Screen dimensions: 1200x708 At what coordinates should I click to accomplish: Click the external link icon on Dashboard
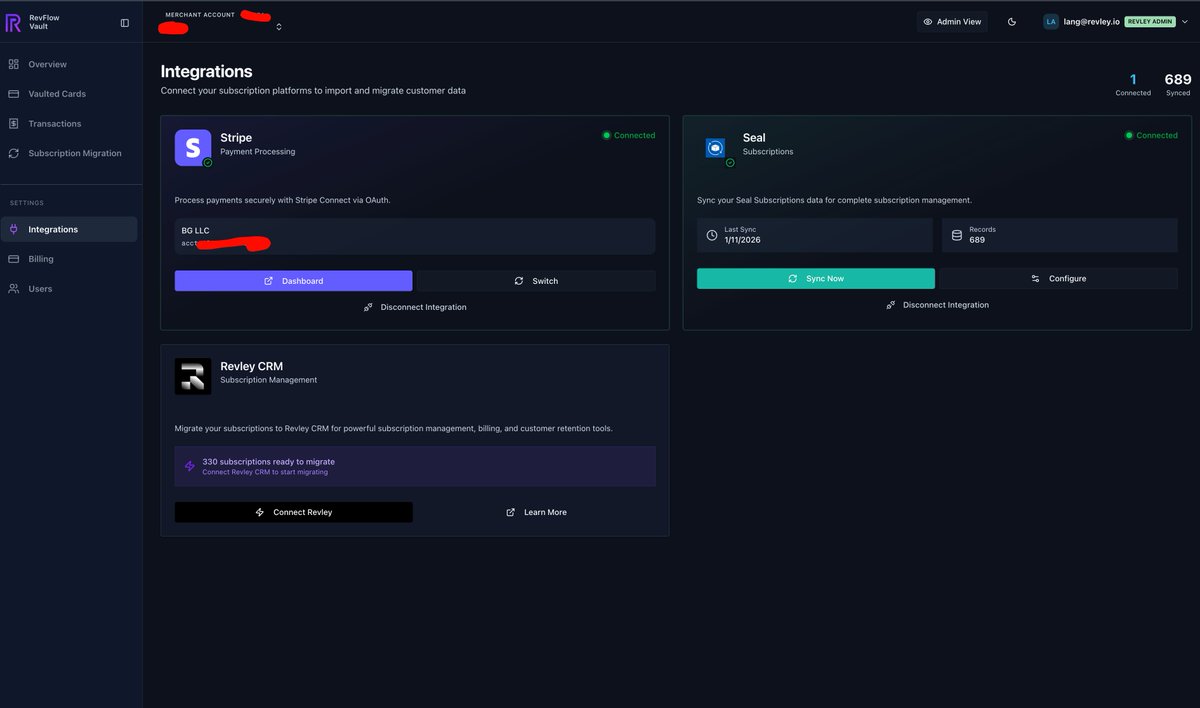click(x=269, y=281)
